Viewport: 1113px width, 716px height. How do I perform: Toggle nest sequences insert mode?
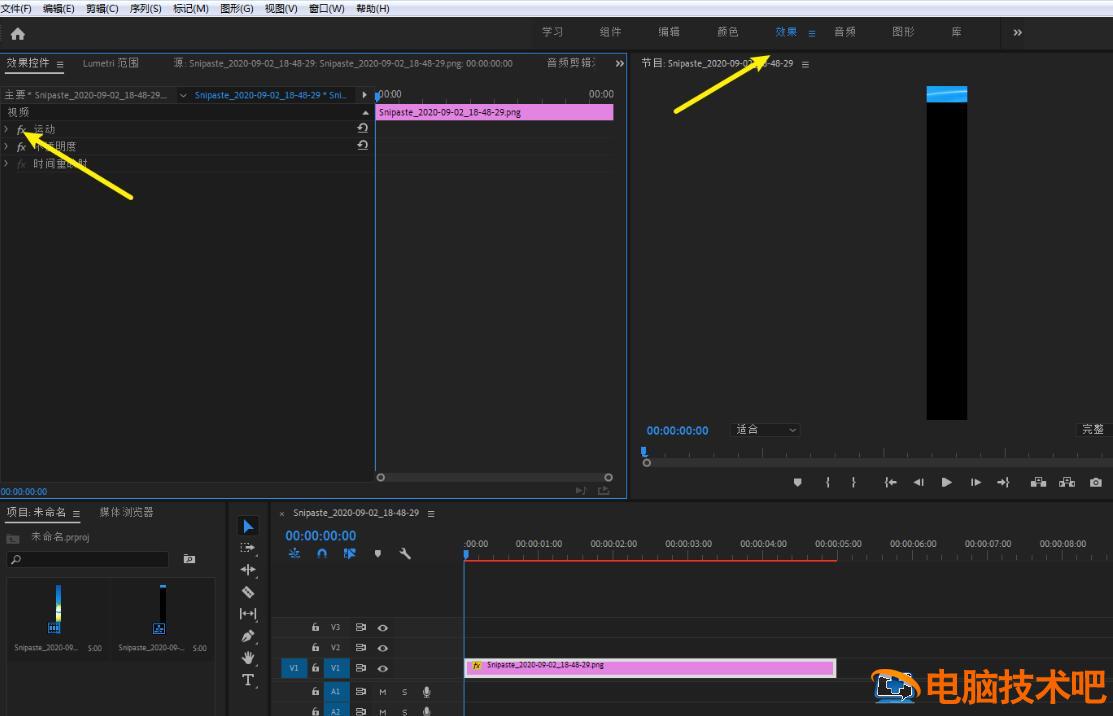pyautogui.click(x=294, y=553)
